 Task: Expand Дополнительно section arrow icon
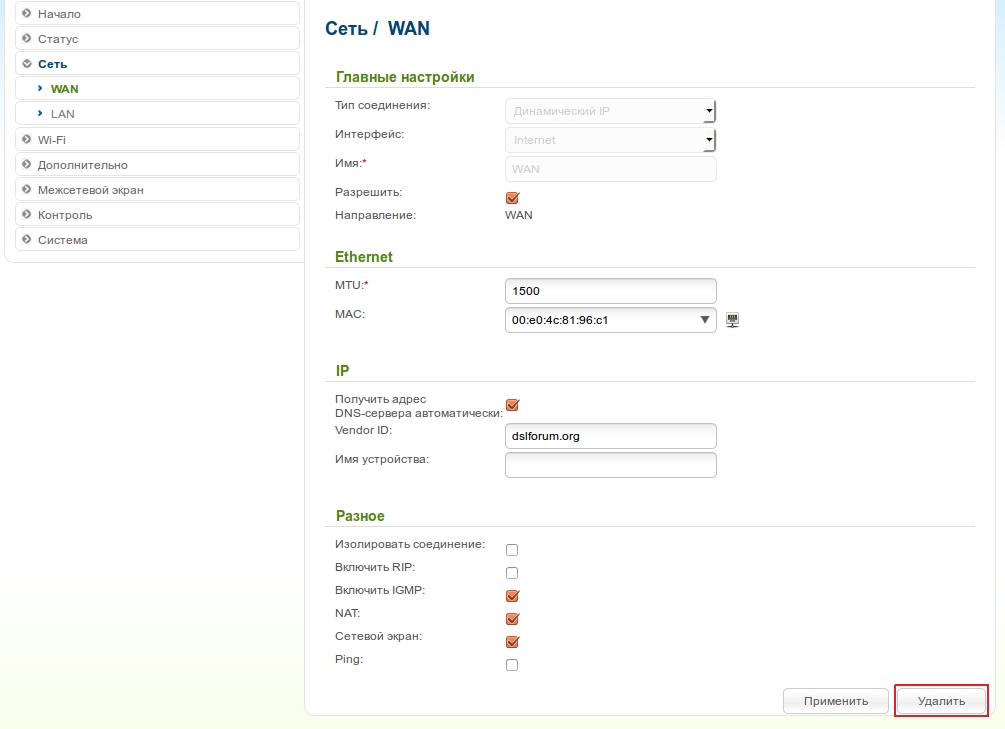pyautogui.click(x=27, y=165)
